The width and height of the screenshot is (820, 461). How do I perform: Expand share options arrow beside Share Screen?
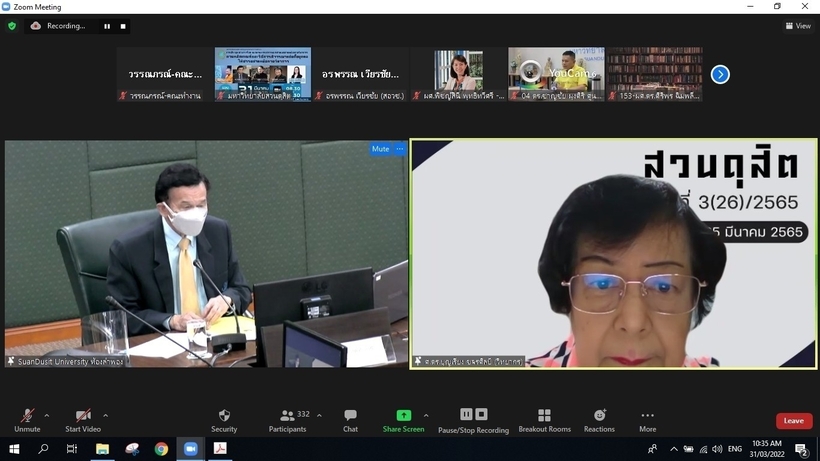pyautogui.click(x=426, y=416)
